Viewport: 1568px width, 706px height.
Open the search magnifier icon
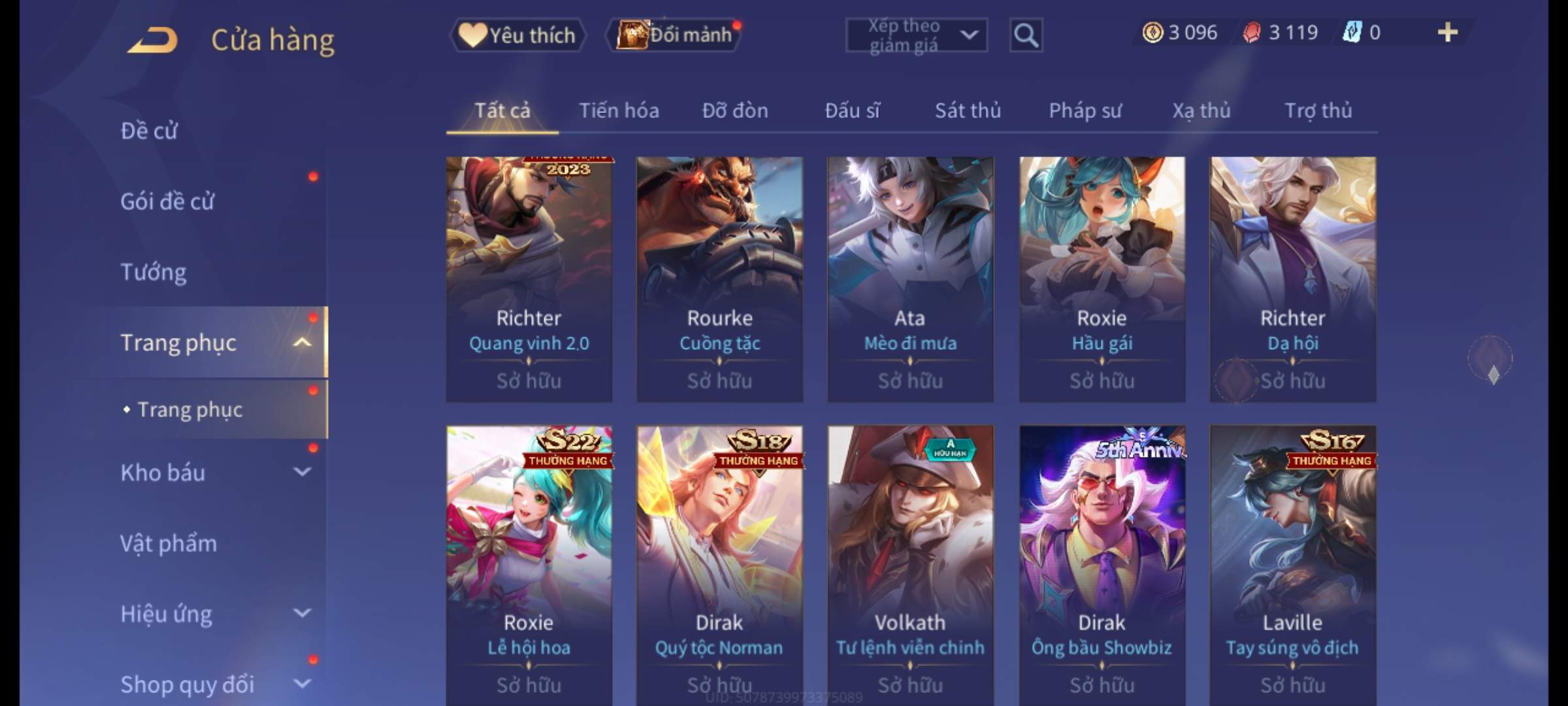tap(1026, 35)
